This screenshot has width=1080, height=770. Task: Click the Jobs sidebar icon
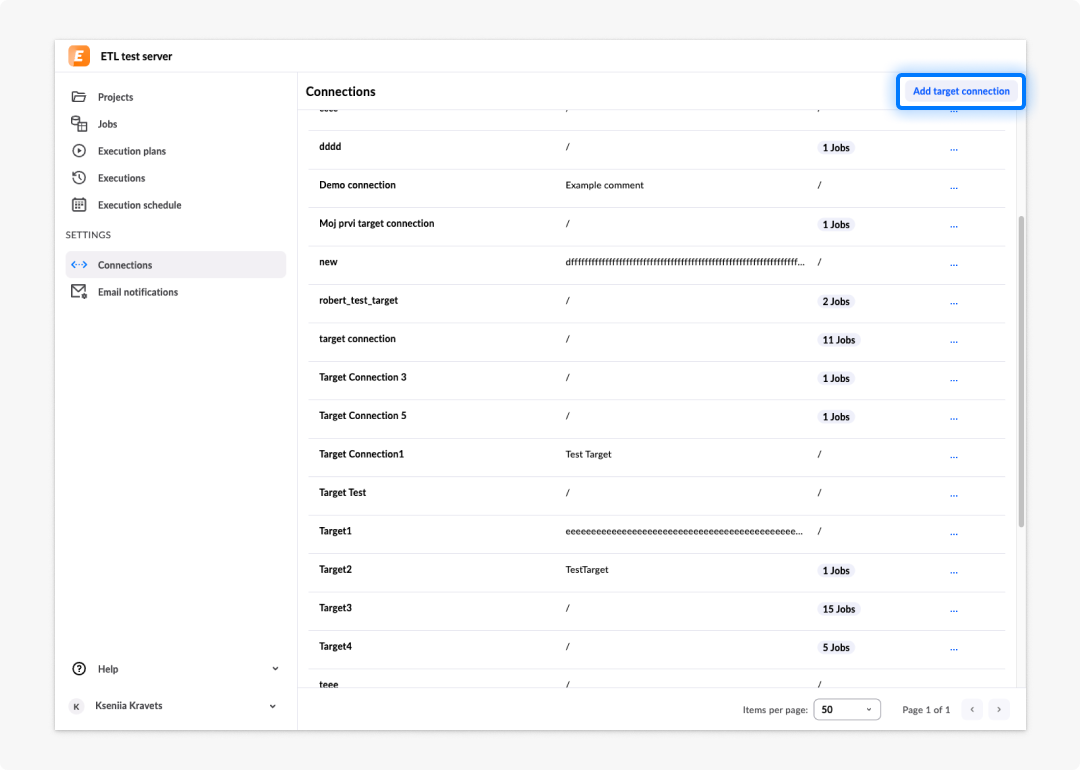(x=79, y=123)
